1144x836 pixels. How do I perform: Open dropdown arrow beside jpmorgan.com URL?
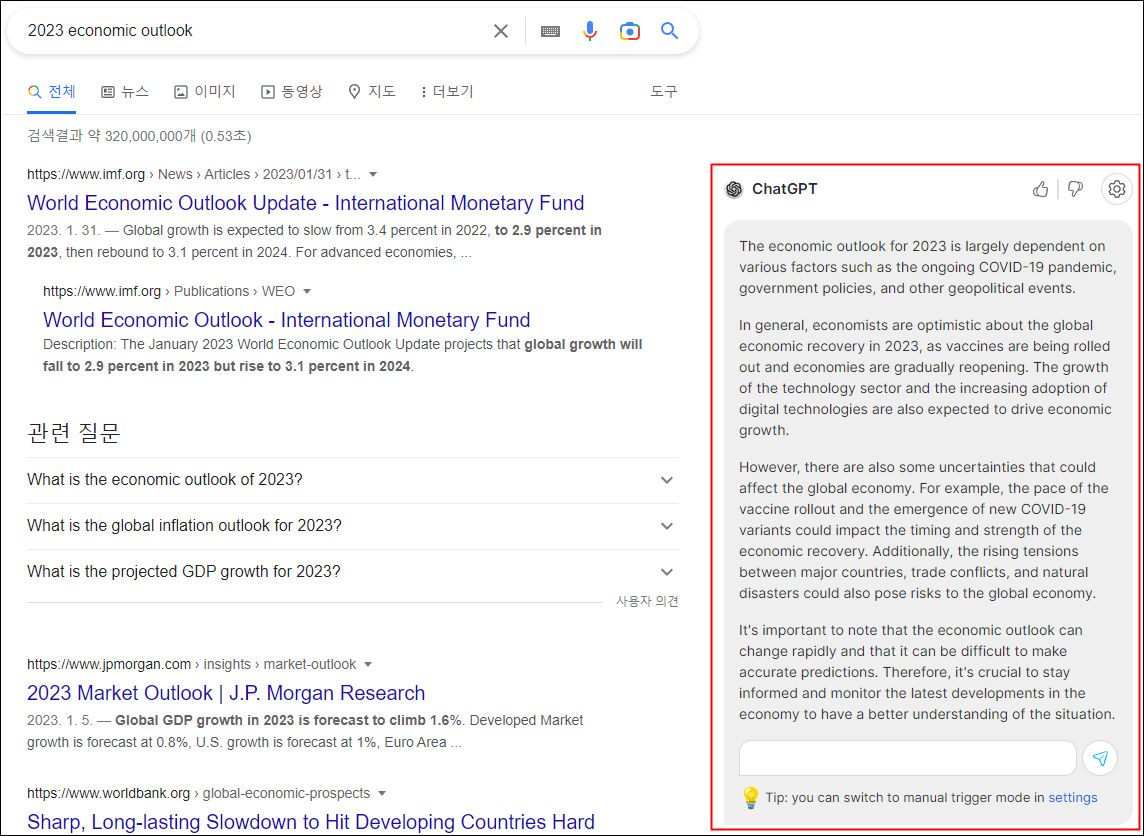tap(368, 665)
